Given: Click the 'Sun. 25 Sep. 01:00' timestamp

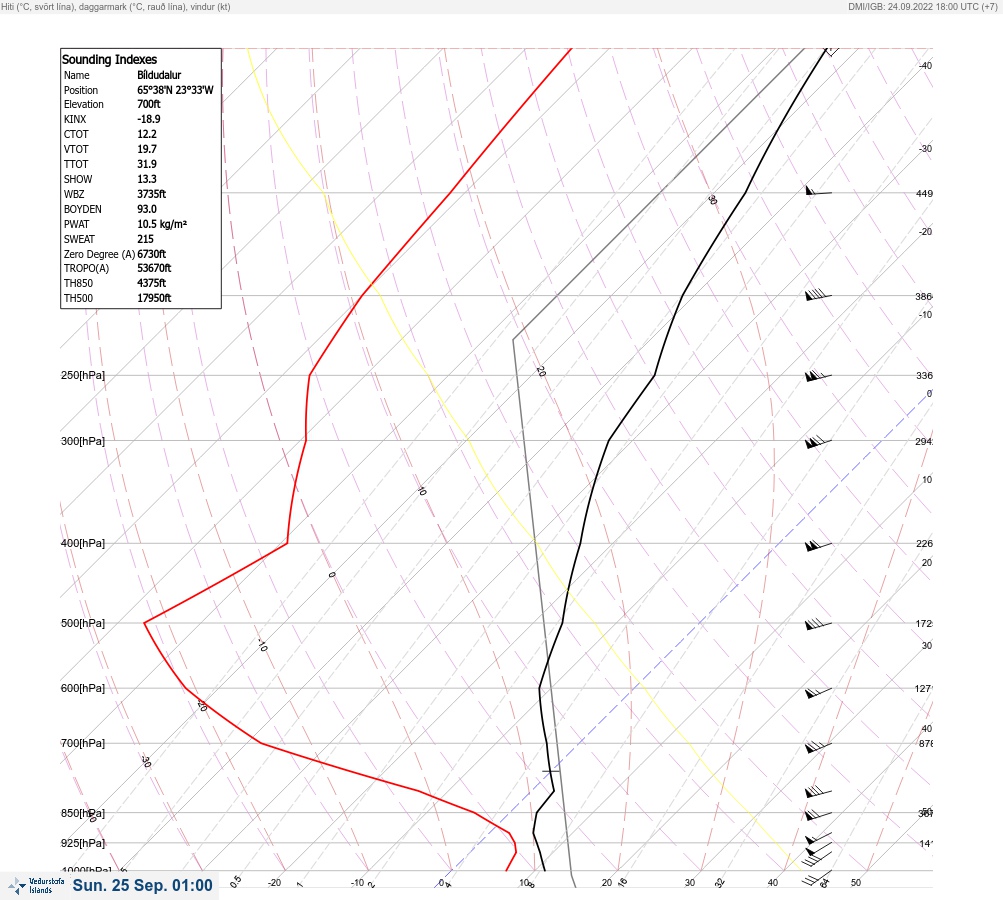Looking at the screenshot, I should [x=142, y=885].
